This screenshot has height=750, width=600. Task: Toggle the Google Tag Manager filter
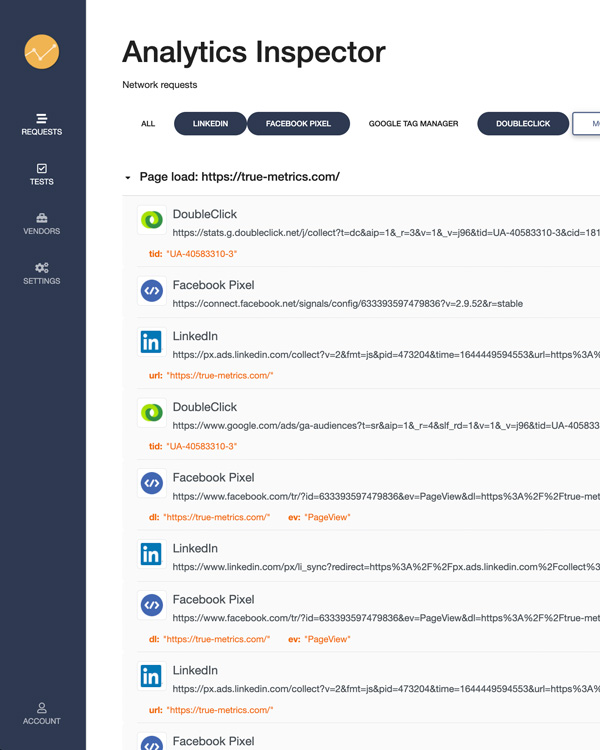(413, 123)
